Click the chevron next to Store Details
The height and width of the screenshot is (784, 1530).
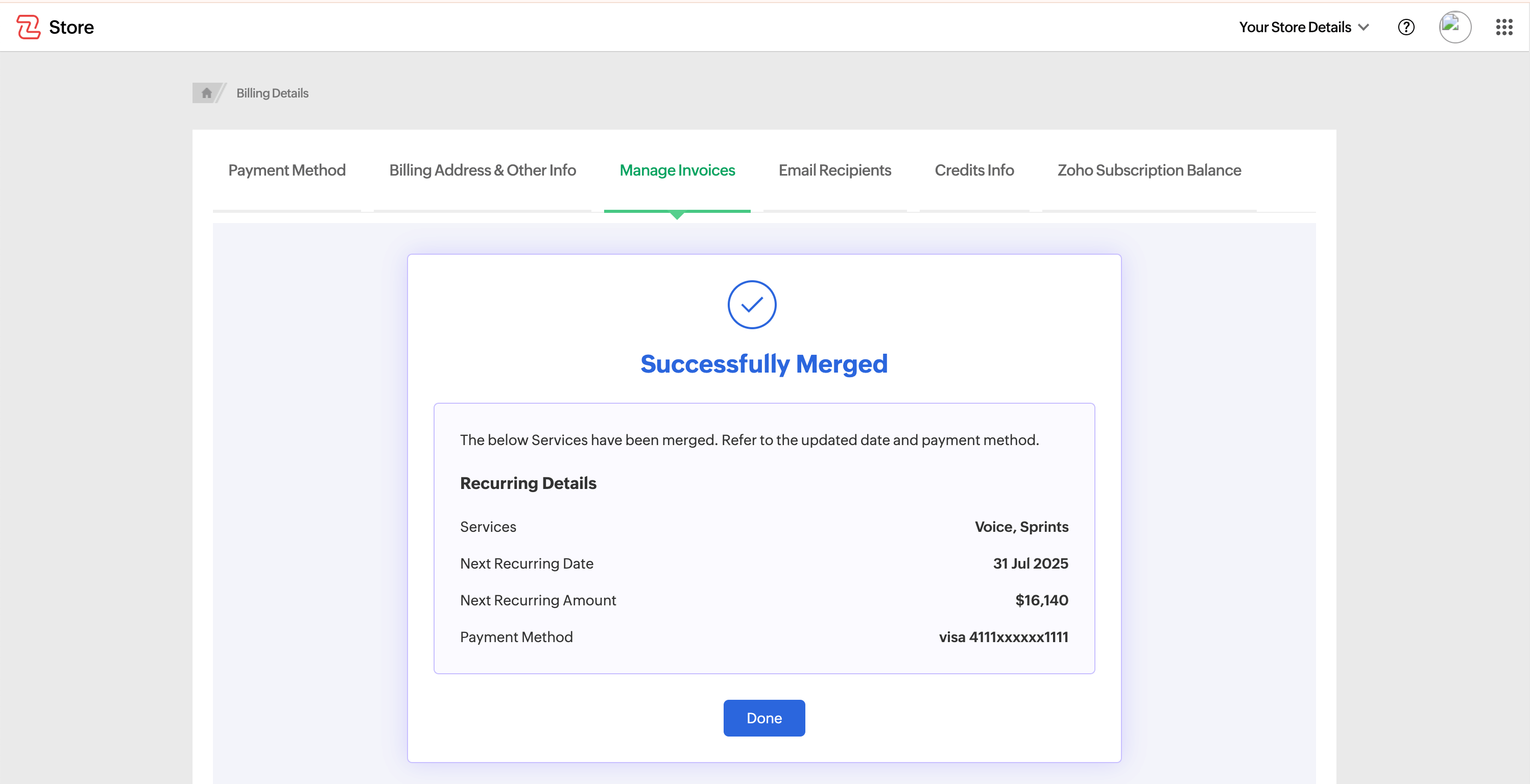1364,27
